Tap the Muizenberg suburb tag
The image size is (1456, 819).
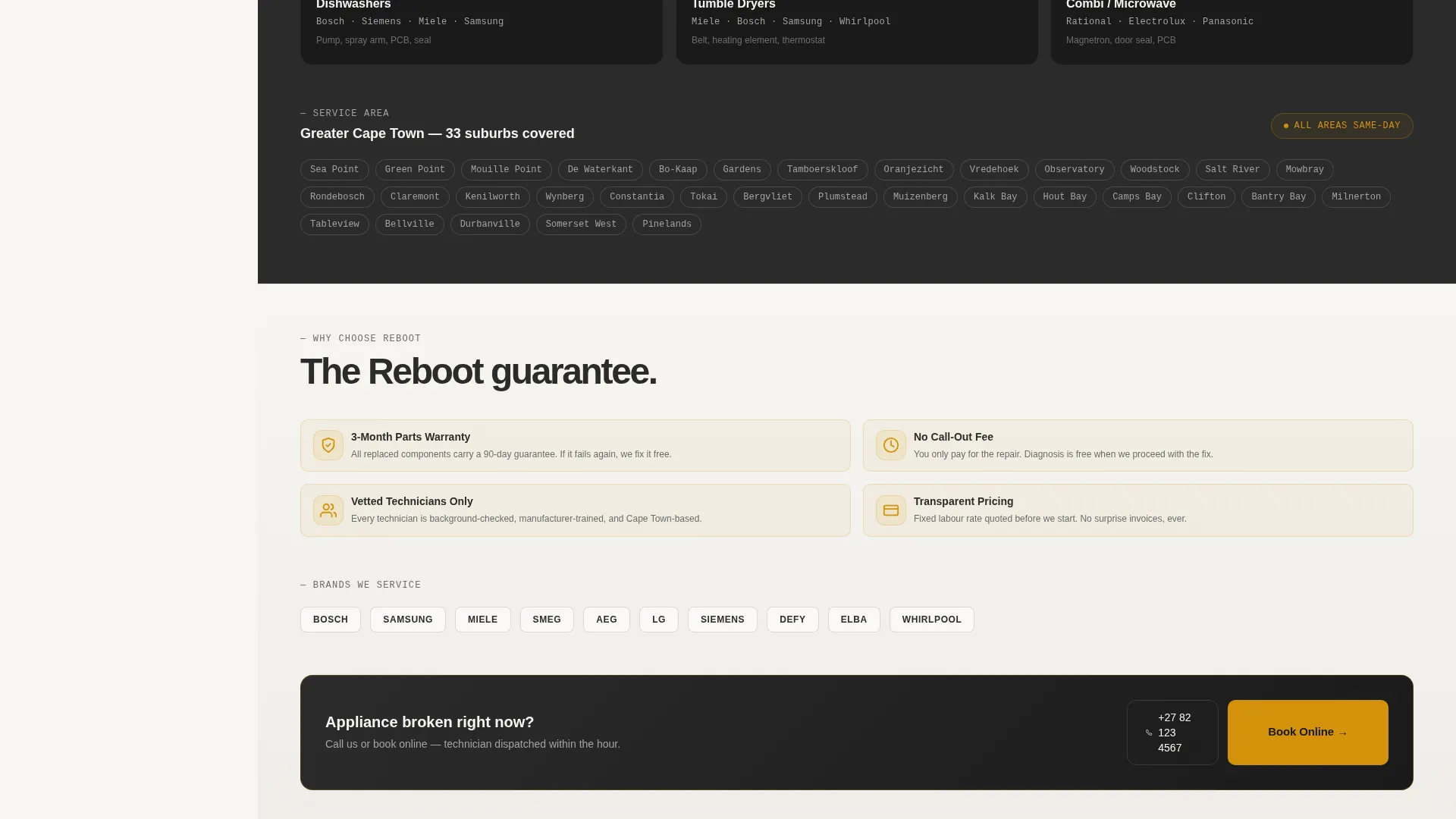(921, 197)
